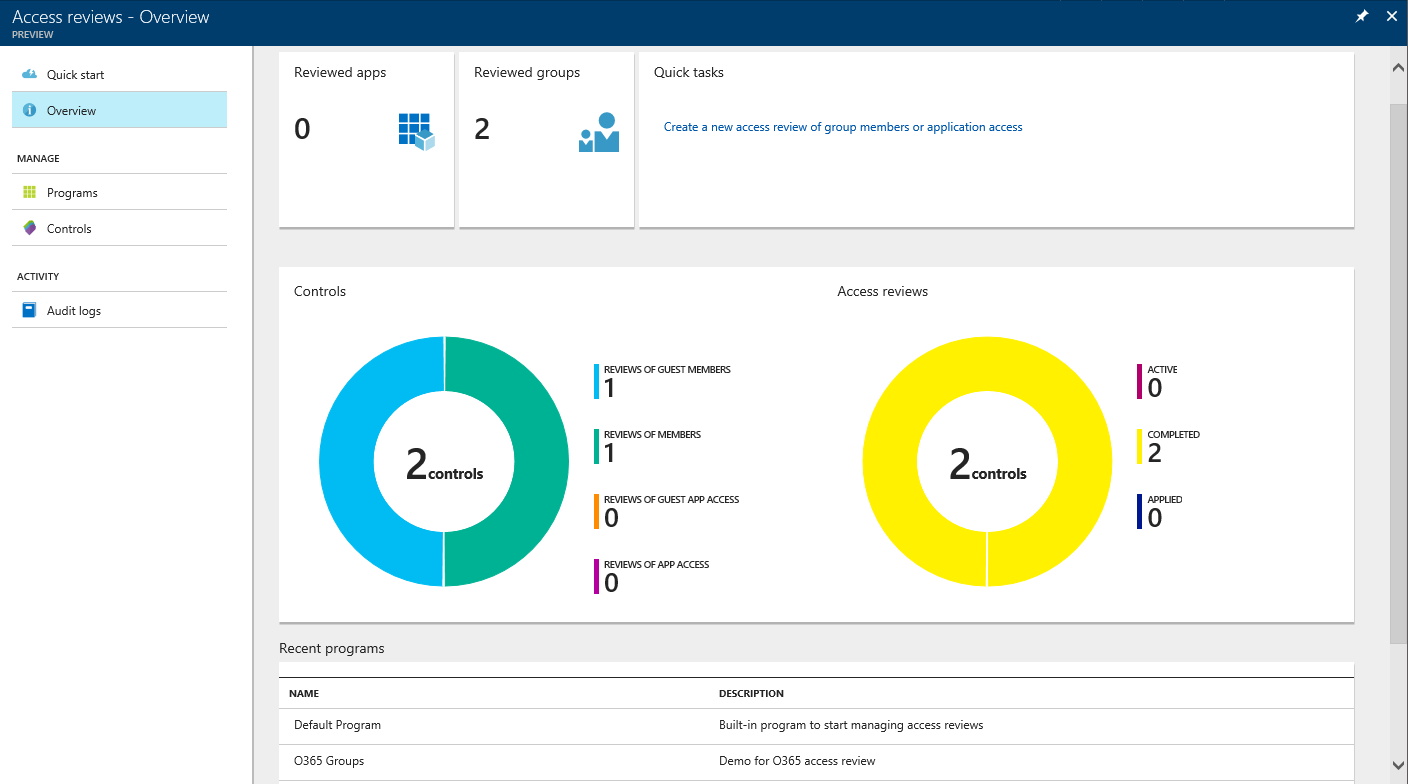Click the NAME column header
Viewport: 1408px width, 784px height.
[303, 693]
